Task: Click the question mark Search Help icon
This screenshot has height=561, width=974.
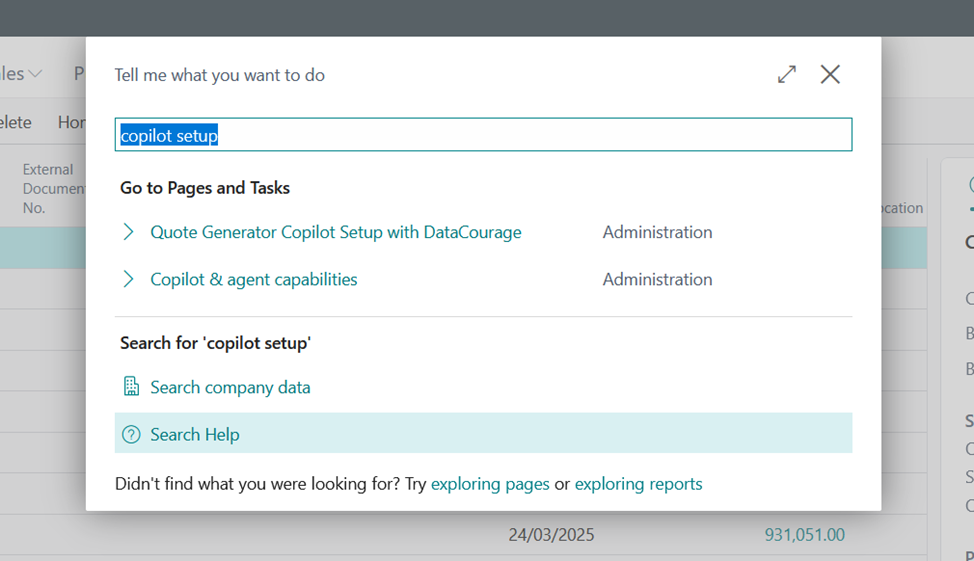Action: (x=131, y=435)
